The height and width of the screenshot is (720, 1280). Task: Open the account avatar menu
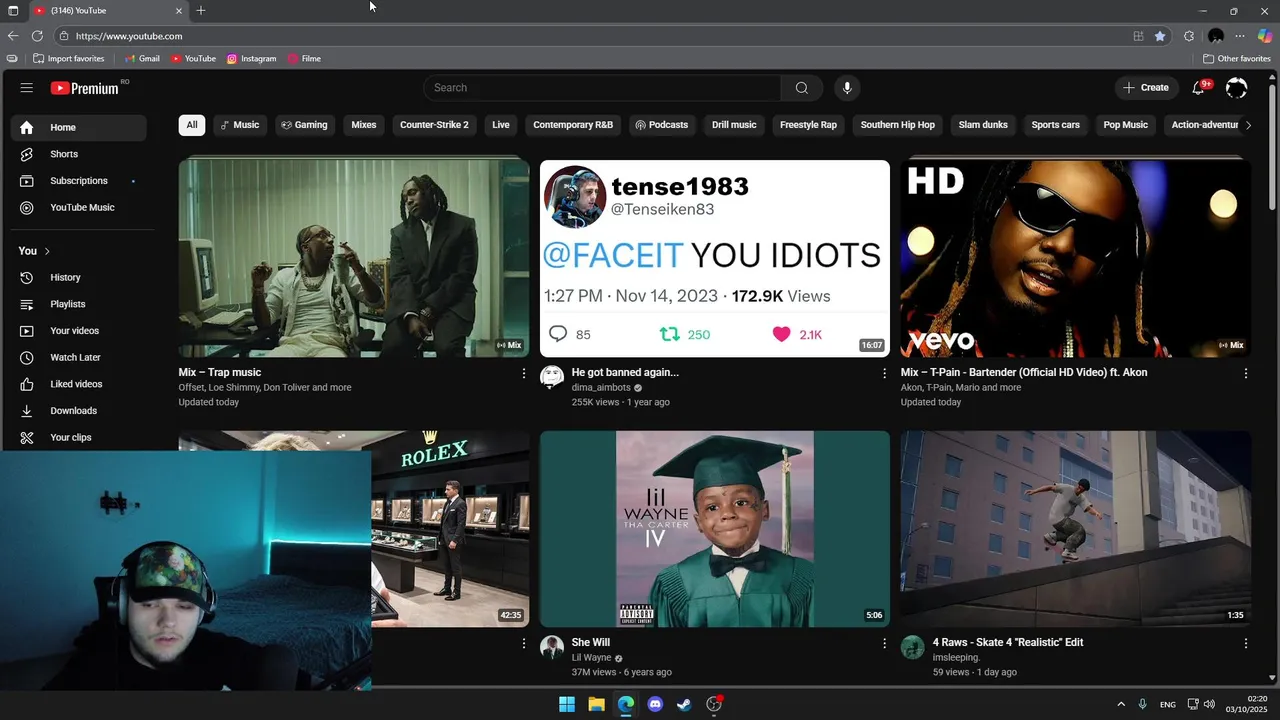click(x=1237, y=88)
